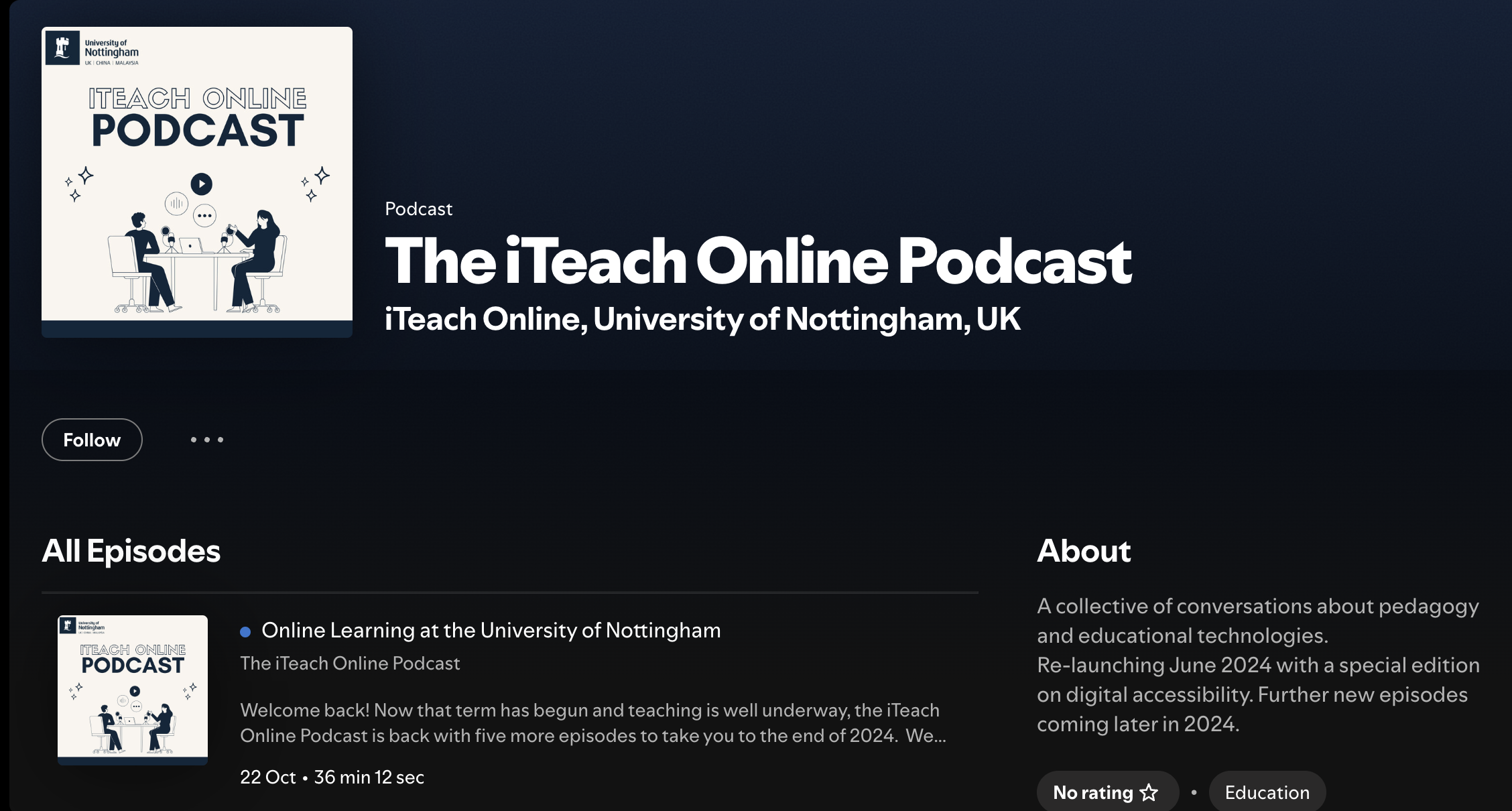Viewport: 1512px width, 811px height.
Task: Click the 'Podcast' label above the title
Action: (x=418, y=209)
